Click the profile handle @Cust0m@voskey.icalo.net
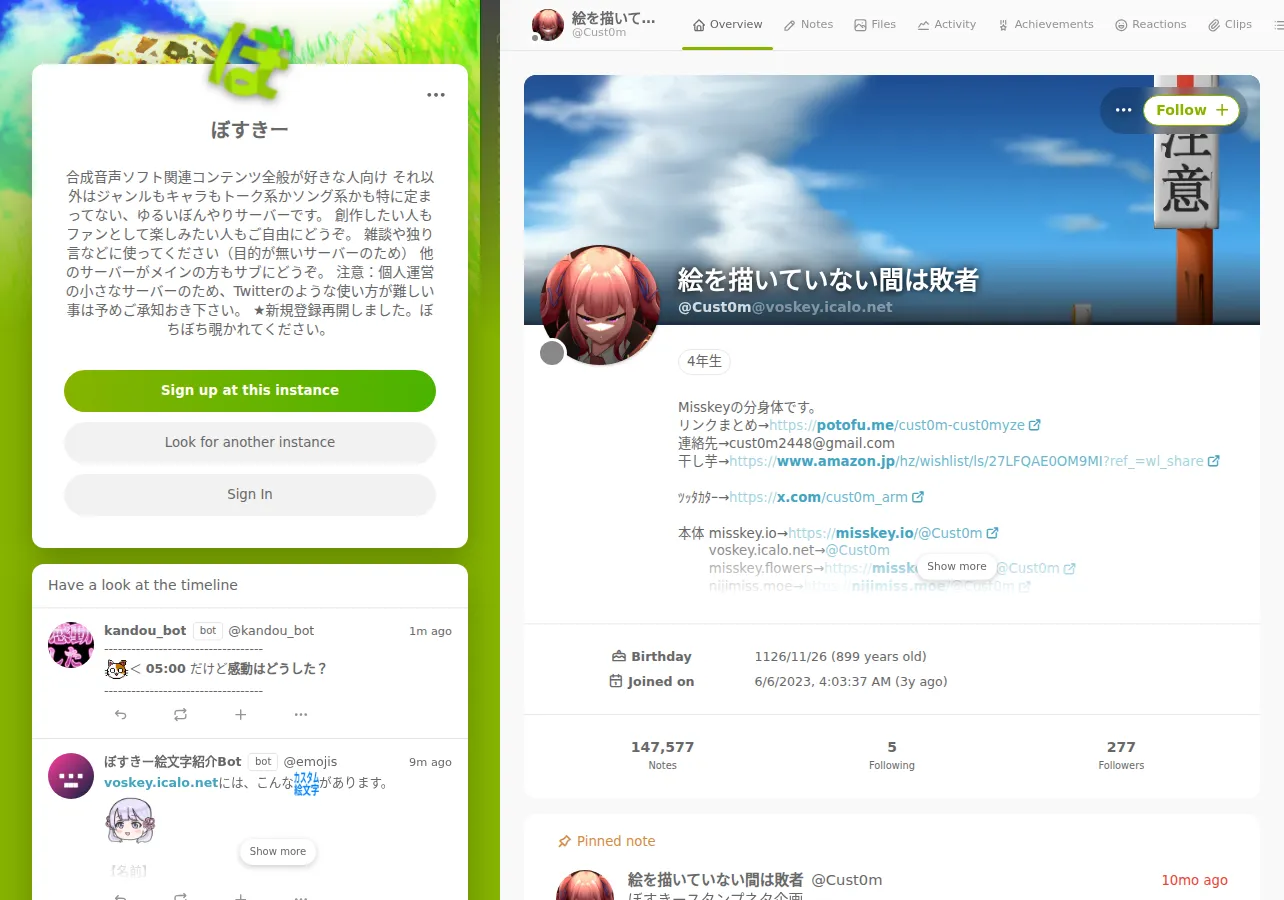The height and width of the screenshot is (900, 1284). (x=785, y=307)
